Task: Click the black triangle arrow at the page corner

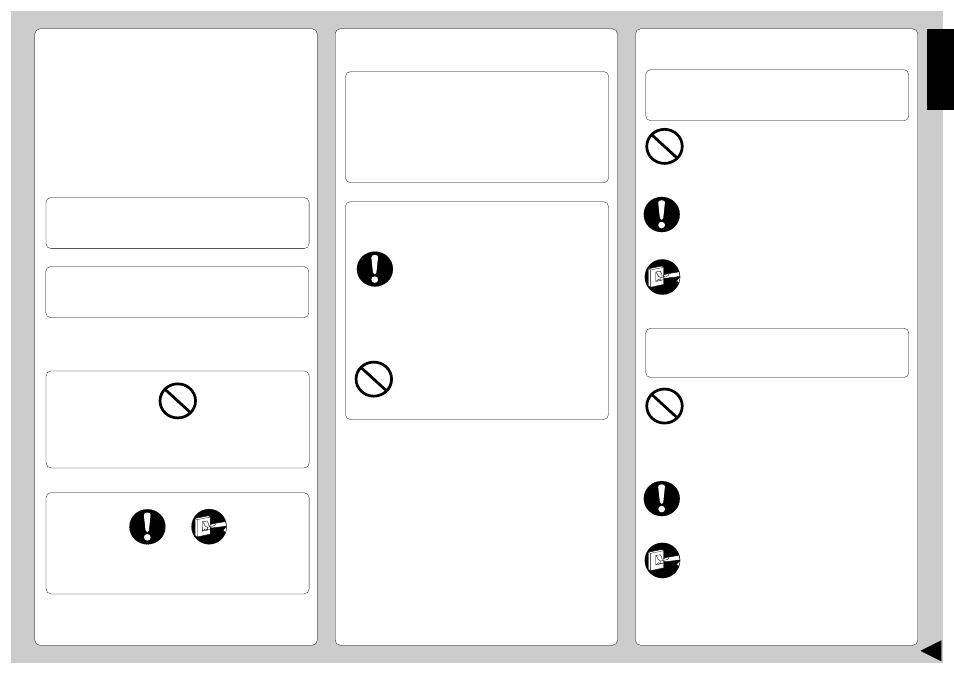Action: point(931,650)
